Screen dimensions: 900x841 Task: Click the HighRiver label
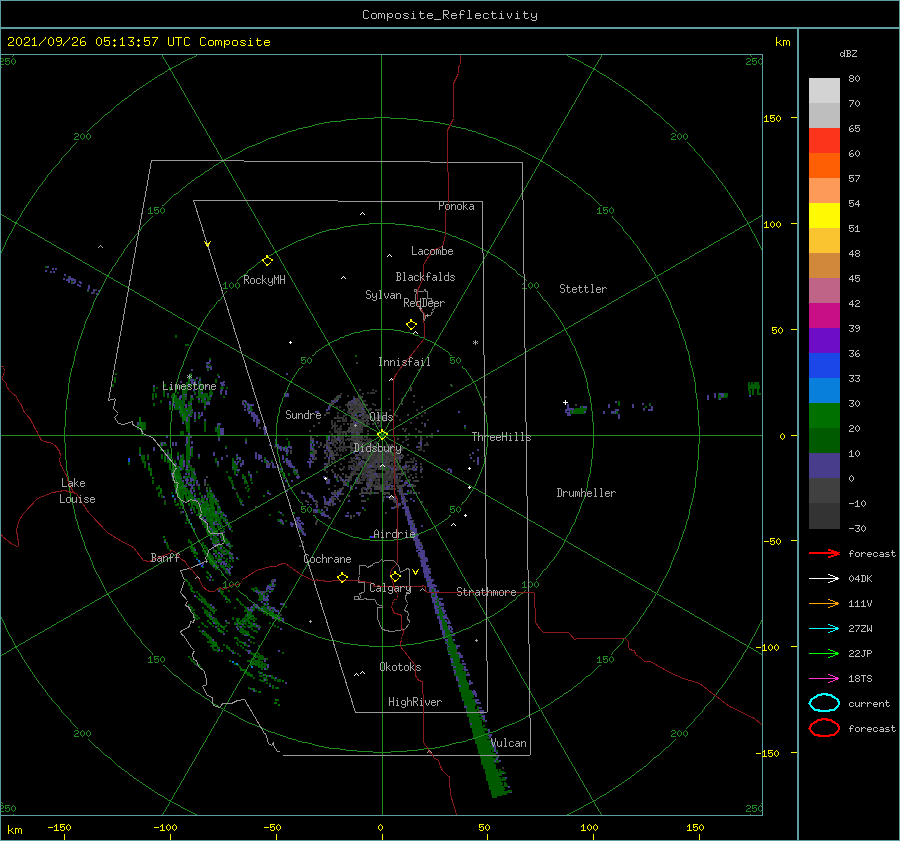coord(415,702)
